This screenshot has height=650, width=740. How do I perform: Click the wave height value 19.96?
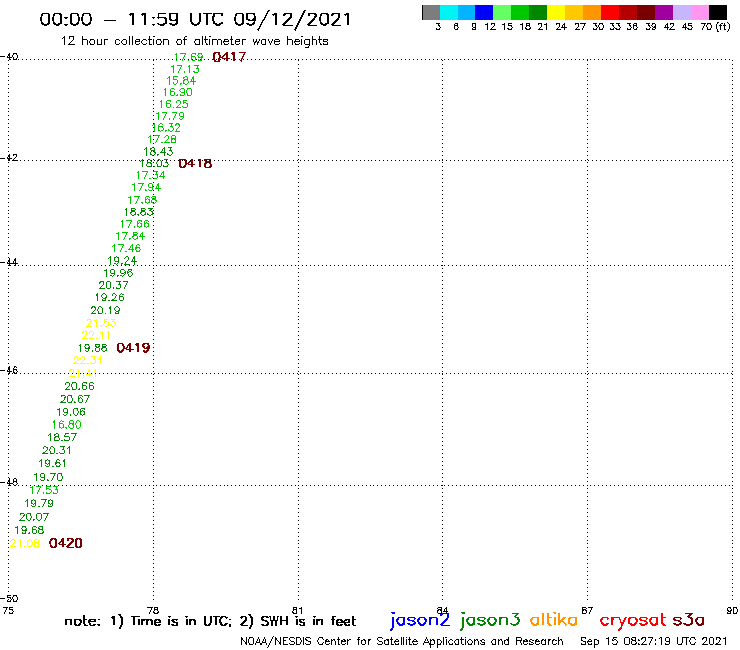coord(118,273)
